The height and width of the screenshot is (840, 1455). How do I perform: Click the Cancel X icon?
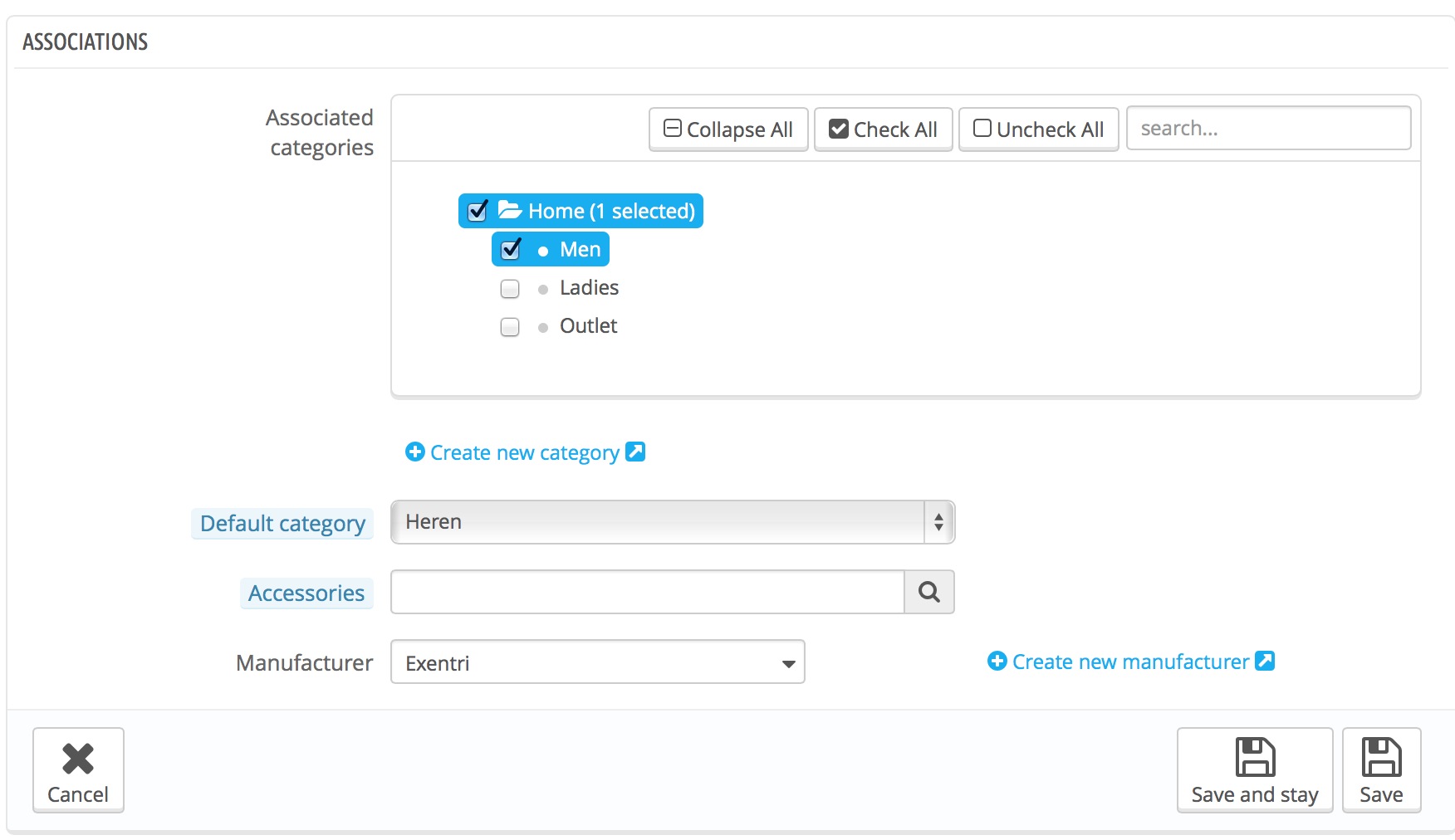coord(78,759)
